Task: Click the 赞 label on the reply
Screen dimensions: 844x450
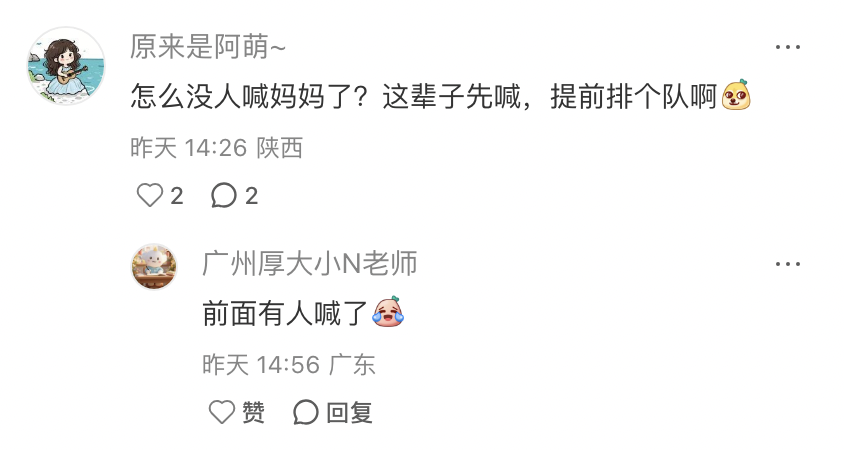Action: click(x=253, y=413)
